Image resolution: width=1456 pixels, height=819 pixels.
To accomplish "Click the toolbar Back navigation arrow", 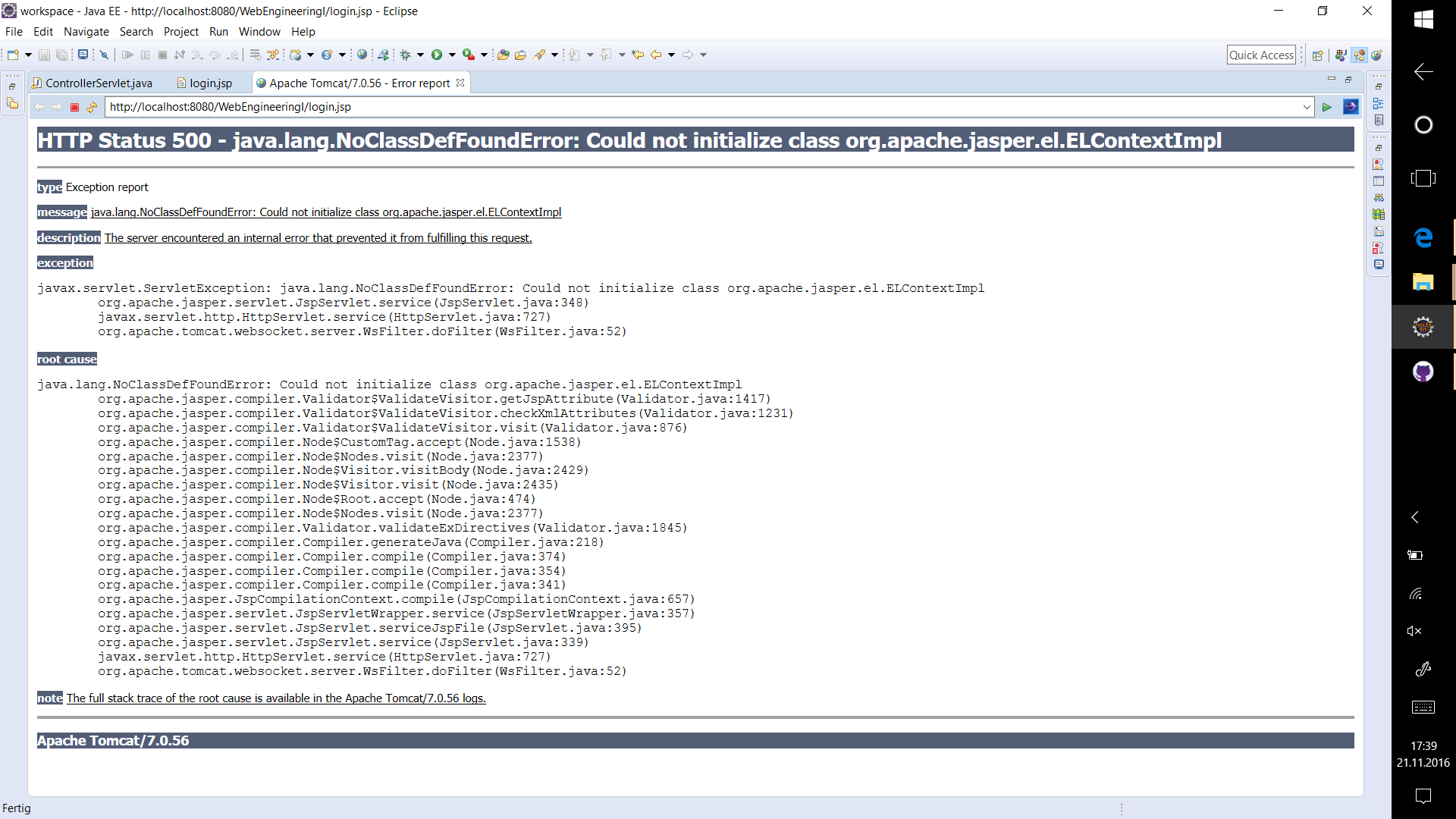I will [x=656, y=55].
